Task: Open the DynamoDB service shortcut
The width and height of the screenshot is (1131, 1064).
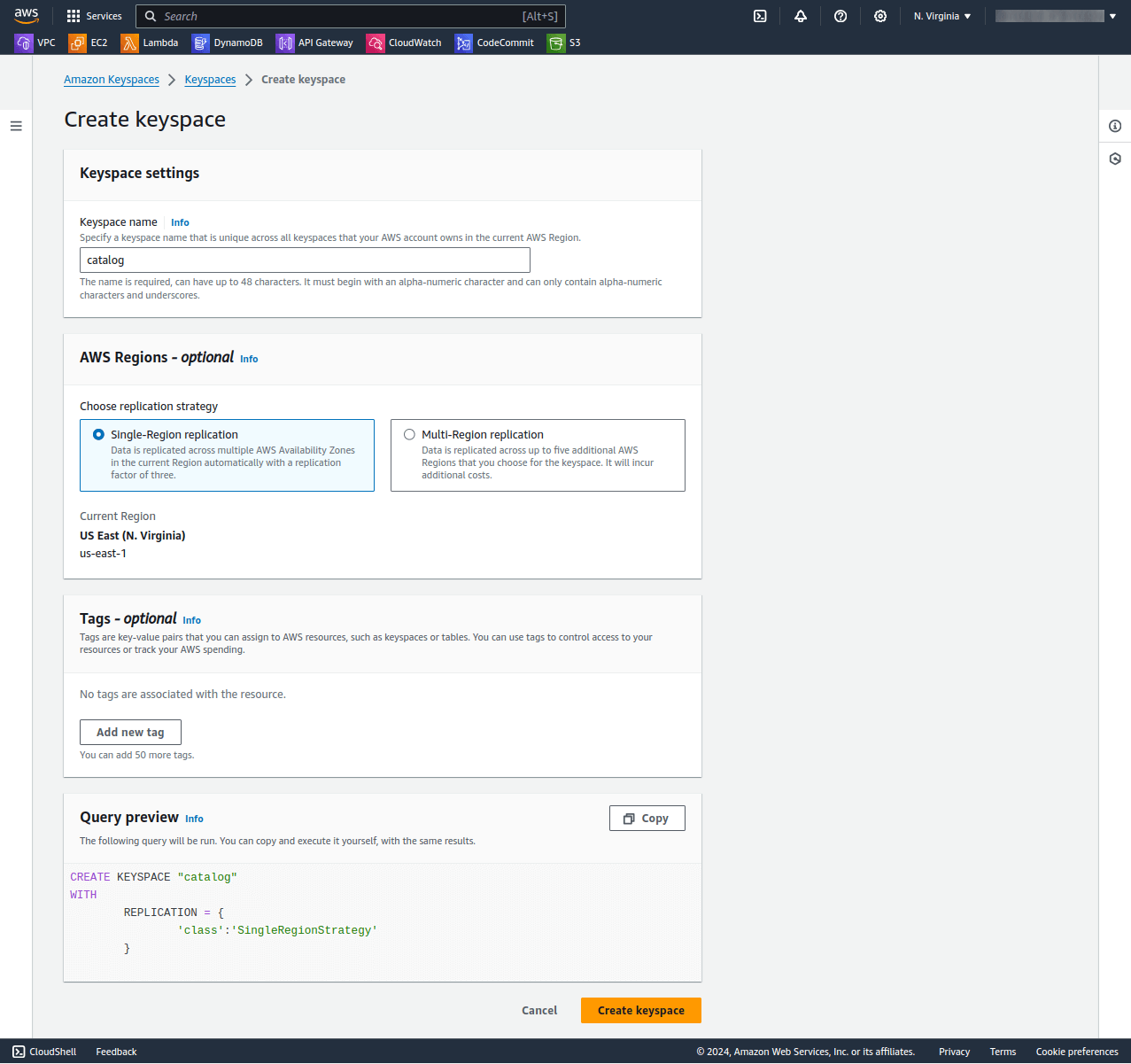Action: click(228, 43)
